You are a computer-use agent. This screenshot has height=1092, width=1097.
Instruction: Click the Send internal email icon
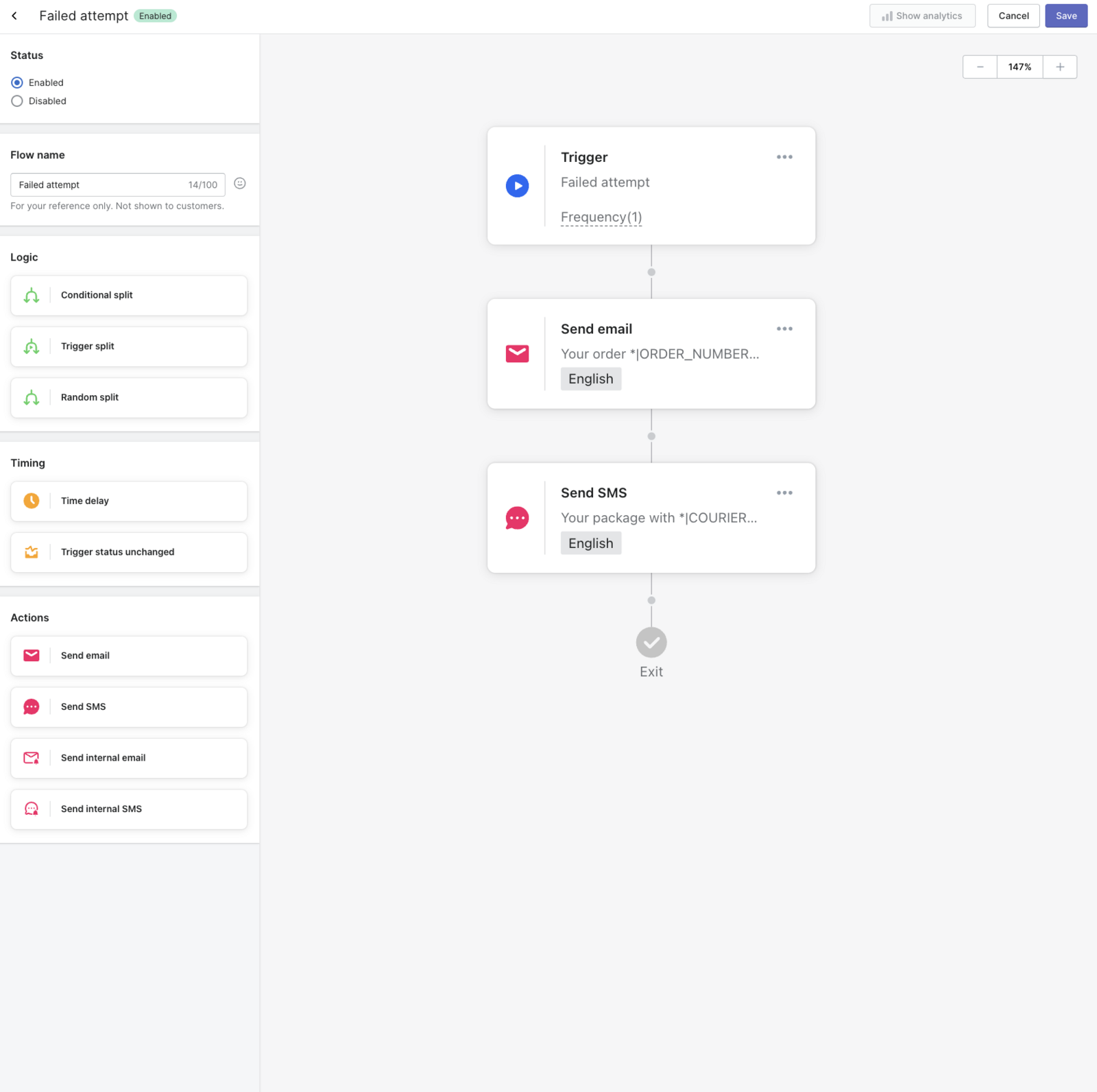click(x=32, y=758)
